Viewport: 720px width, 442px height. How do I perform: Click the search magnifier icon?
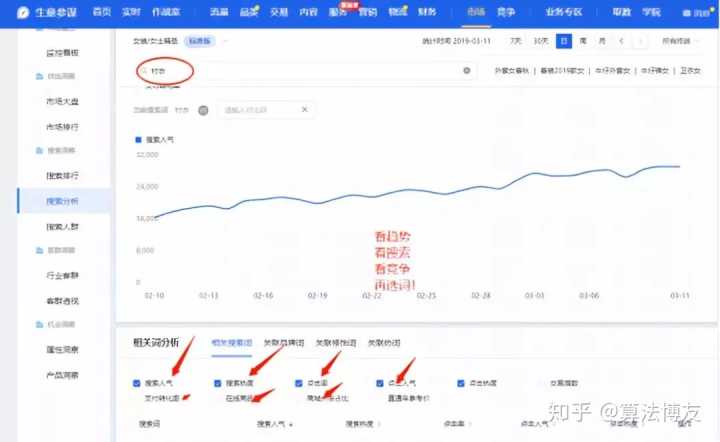pos(145,71)
